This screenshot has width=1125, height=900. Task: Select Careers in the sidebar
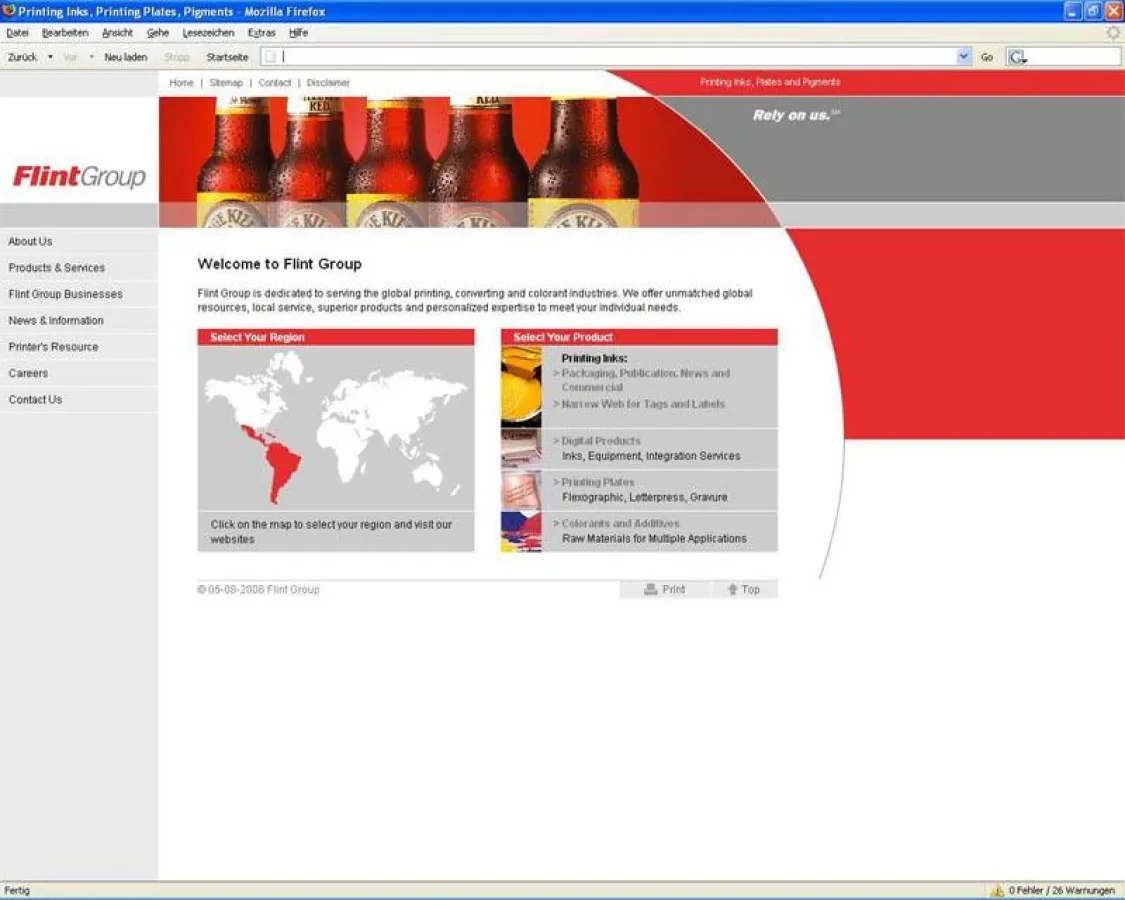point(27,373)
